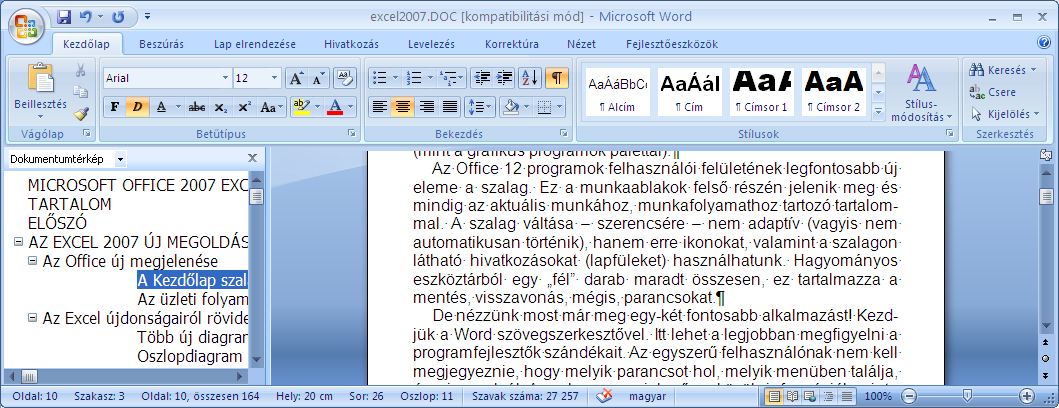Viewport: 1059px width, 408px height.
Task: Decrease the font size with the shrink font icon
Action: [x=317, y=78]
